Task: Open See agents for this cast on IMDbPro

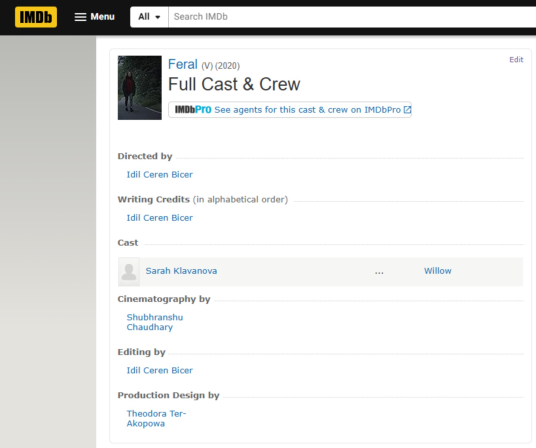Action: point(307,110)
